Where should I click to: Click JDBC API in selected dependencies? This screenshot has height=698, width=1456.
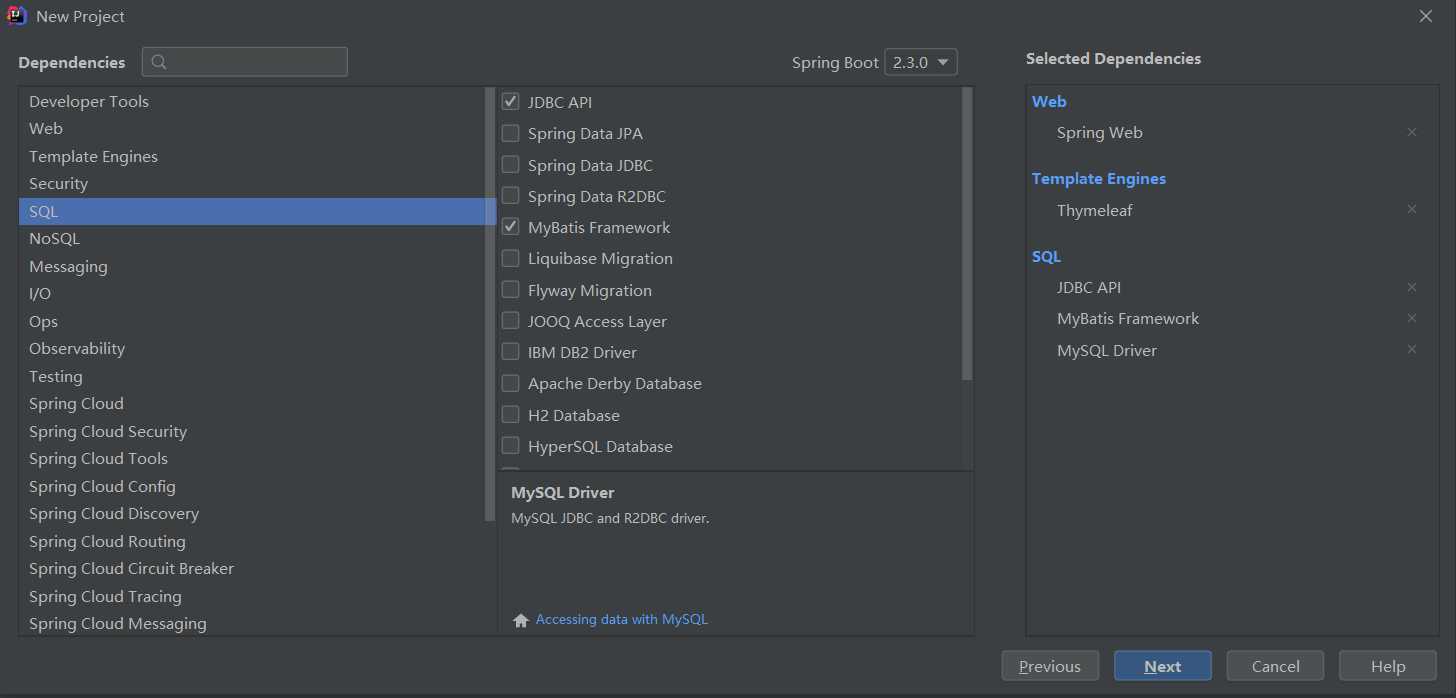click(1088, 287)
